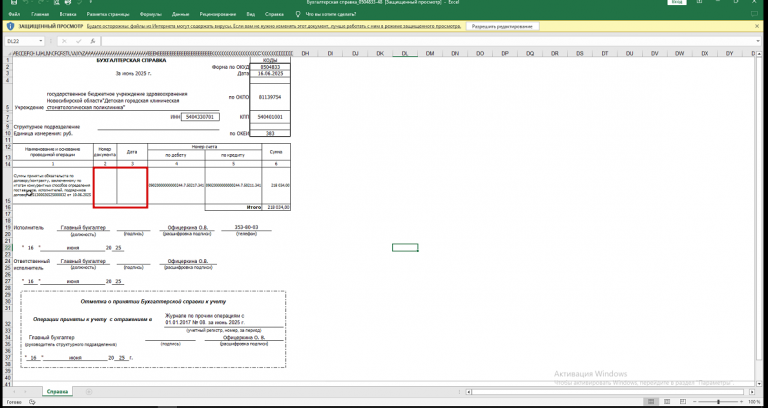Image resolution: width=768 pixels, height=408 pixels.
Task: Click the Справка sheet tab
Action: 57,392
